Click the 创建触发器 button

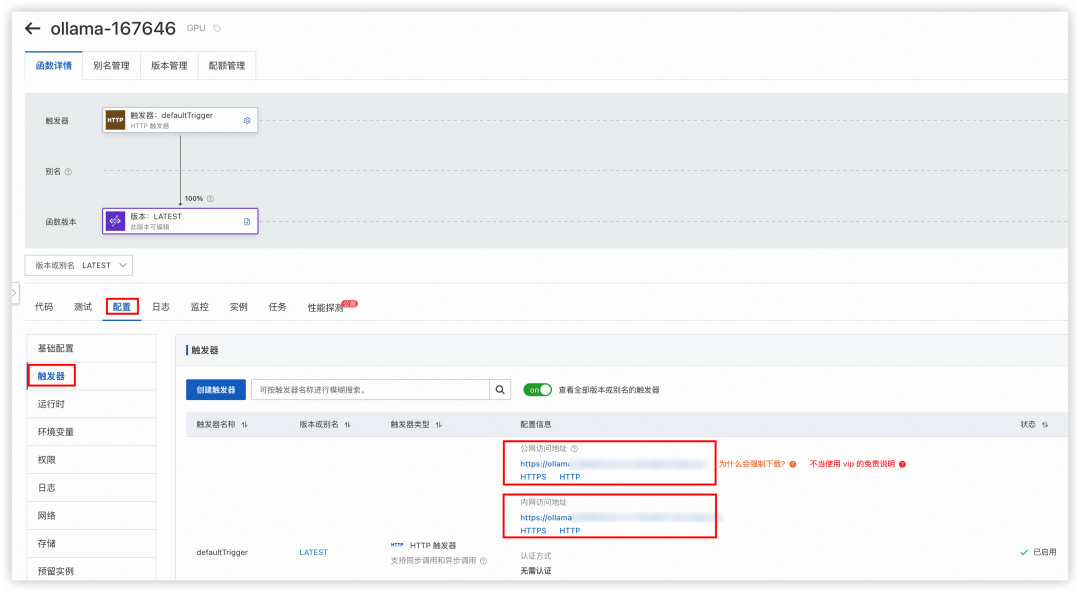(216, 389)
